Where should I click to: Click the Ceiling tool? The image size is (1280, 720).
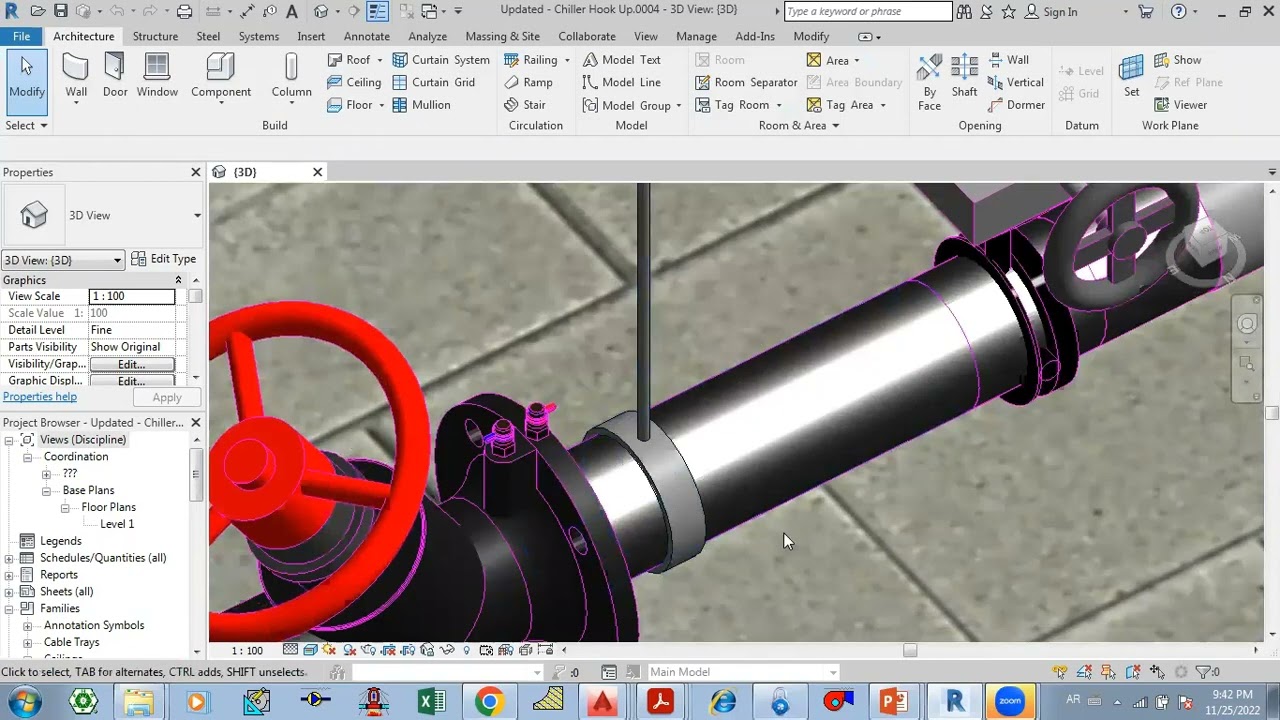point(354,82)
